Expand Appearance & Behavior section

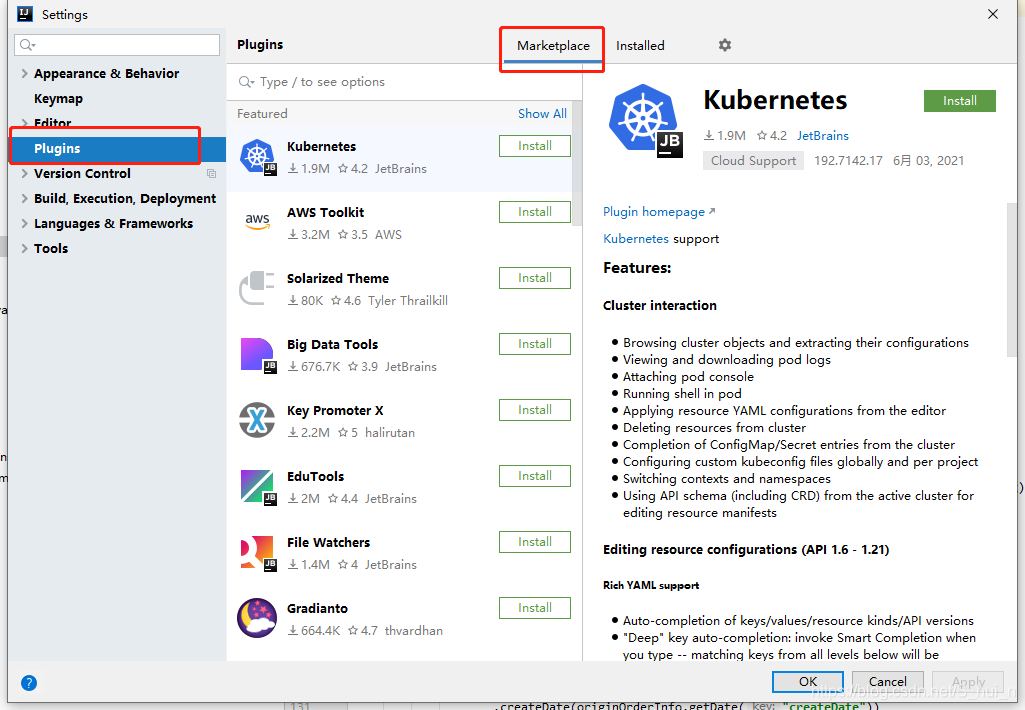coord(24,73)
